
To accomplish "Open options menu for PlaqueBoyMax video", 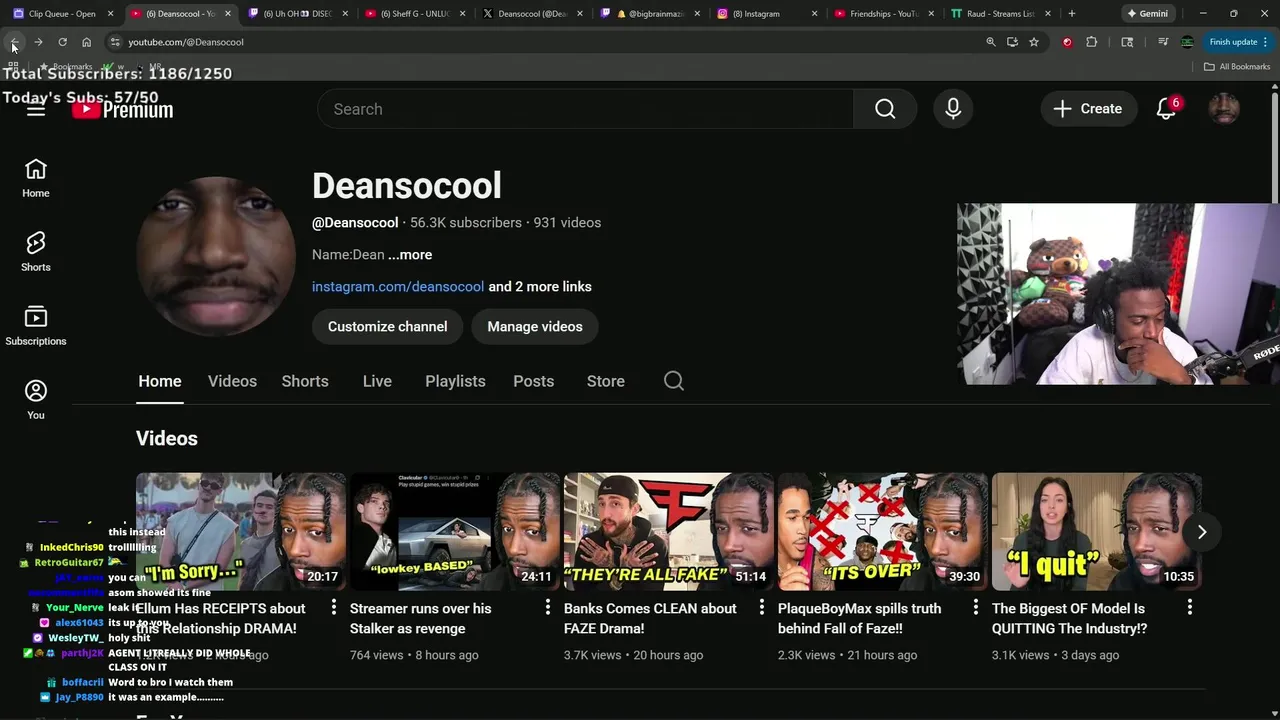I will [975, 607].
